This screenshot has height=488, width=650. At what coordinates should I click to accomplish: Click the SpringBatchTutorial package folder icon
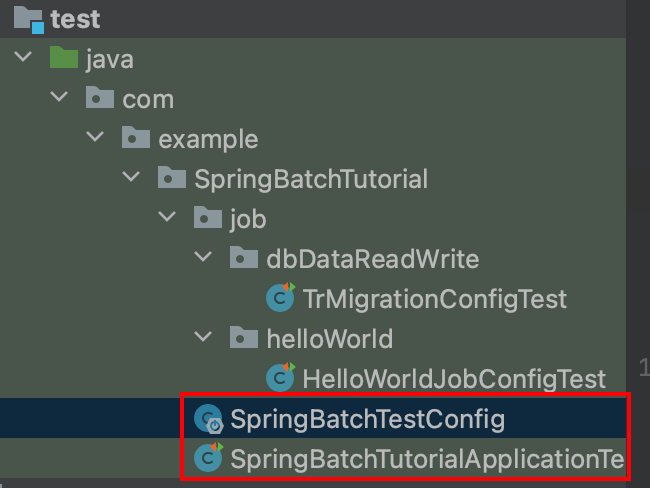coord(172,177)
